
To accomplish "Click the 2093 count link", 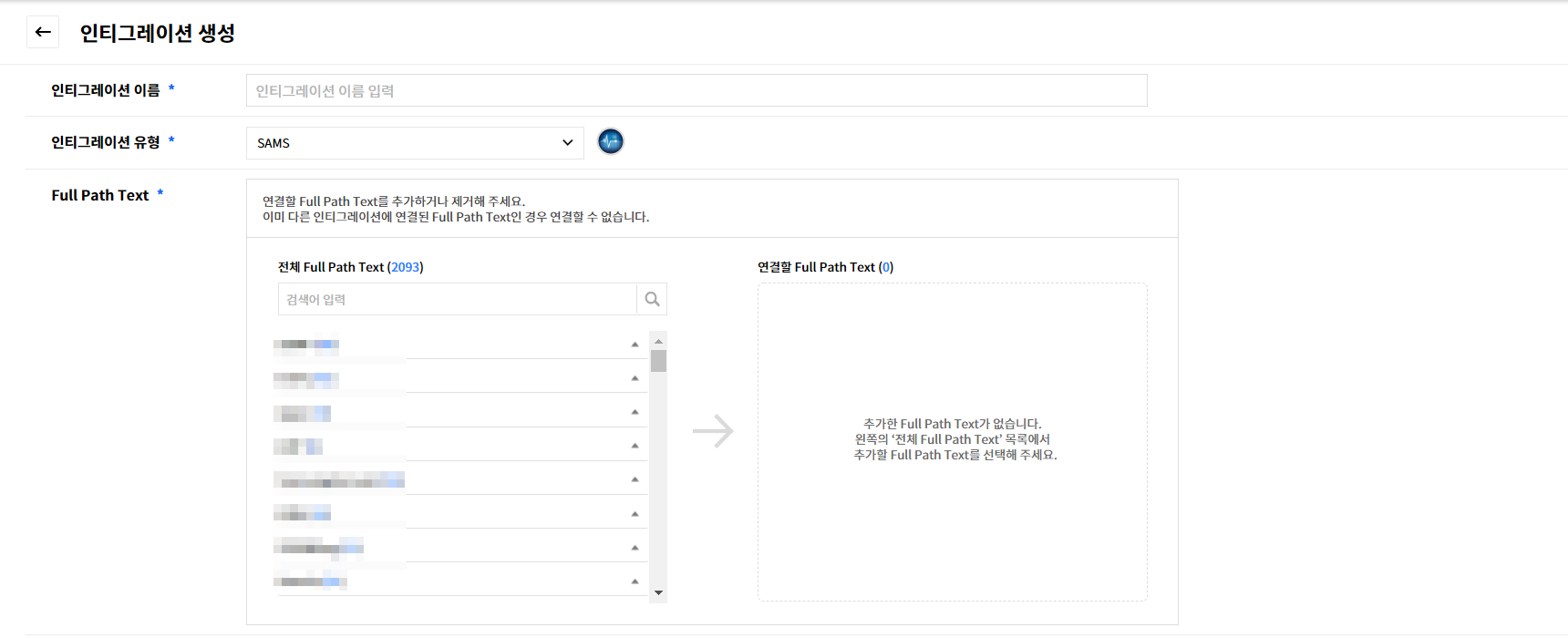I will (x=406, y=267).
